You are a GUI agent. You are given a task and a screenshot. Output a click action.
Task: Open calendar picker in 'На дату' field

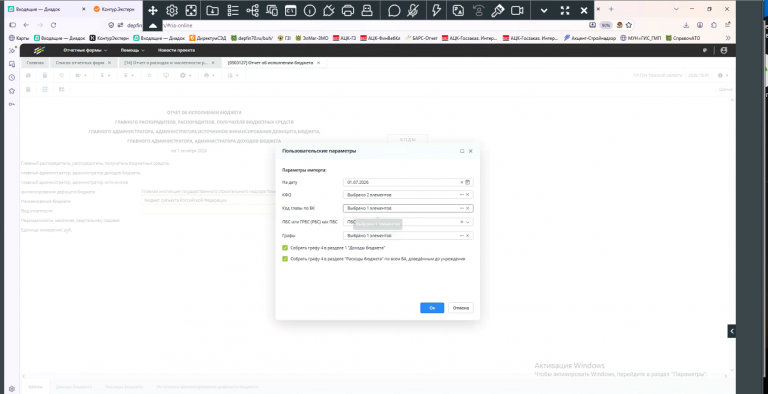tap(468, 182)
